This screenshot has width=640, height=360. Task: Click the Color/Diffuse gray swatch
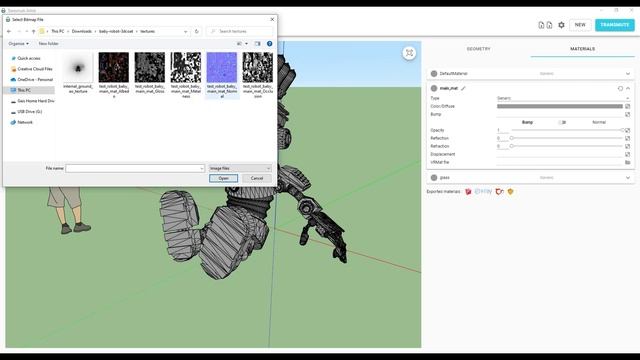coord(560,106)
